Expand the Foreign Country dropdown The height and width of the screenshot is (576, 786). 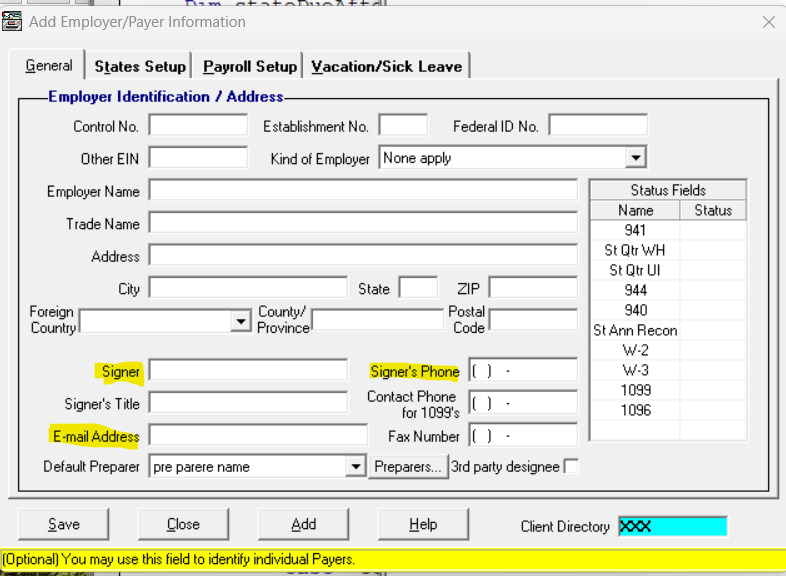(x=241, y=321)
